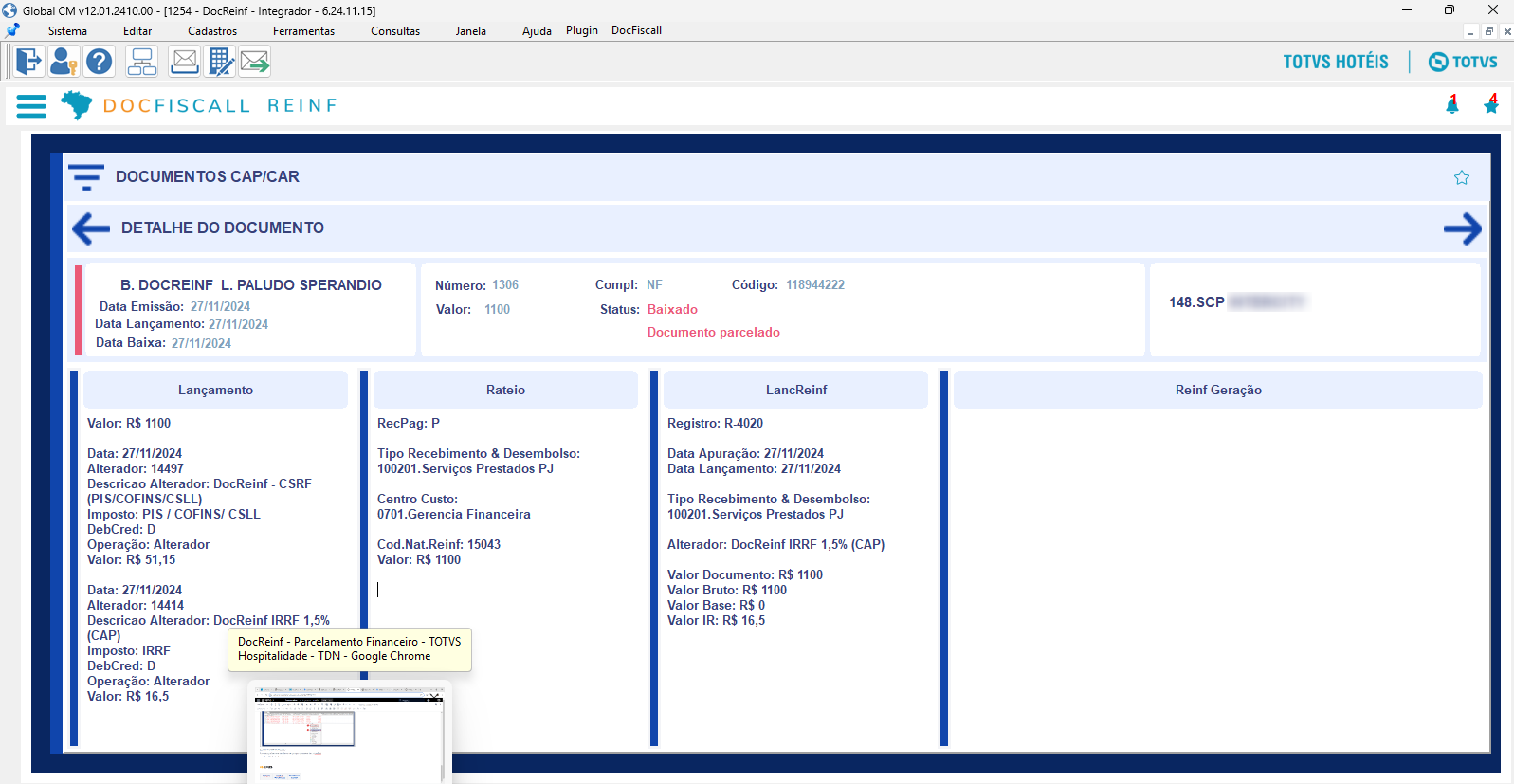Viewport: 1514px width, 784px height.
Task: Click 'Imposto: PIS / COFINS/ CSLL' line
Action: point(173,515)
